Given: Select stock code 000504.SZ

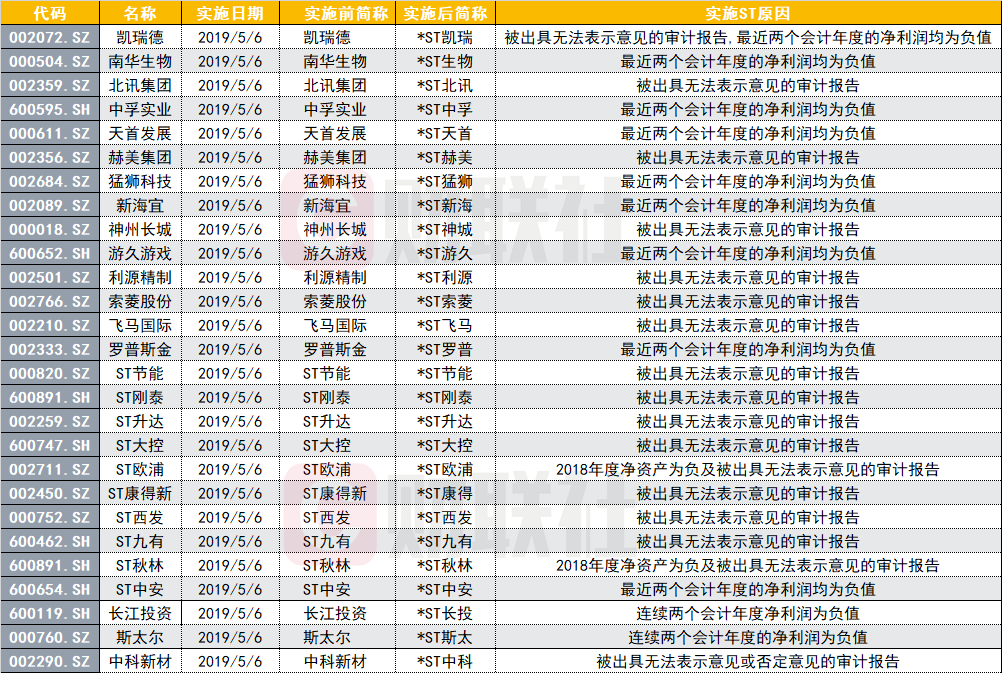Looking at the screenshot, I should pos(50,61).
